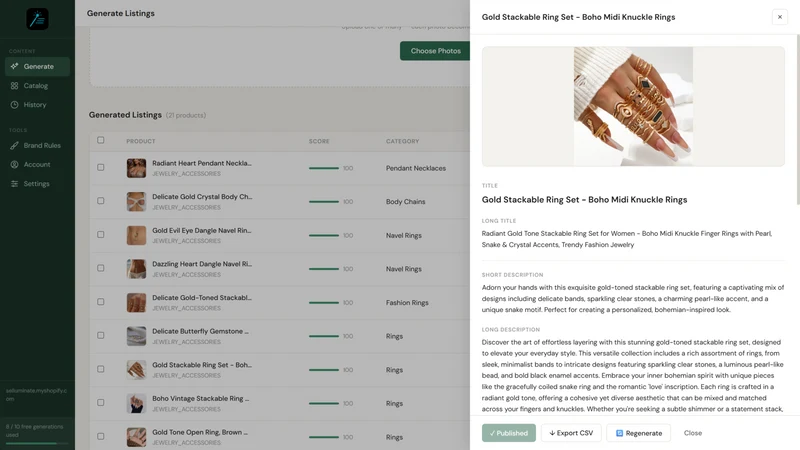Click the Settings sliders icon in the sidebar
The image size is (800, 450).
click(x=14, y=184)
